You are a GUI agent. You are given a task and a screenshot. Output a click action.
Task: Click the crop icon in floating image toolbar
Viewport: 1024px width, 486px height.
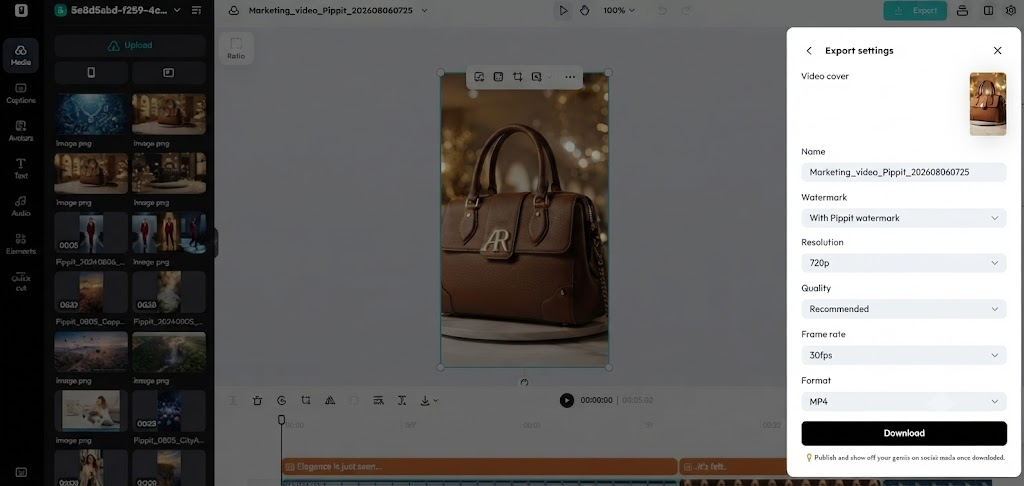(x=517, y=77)
